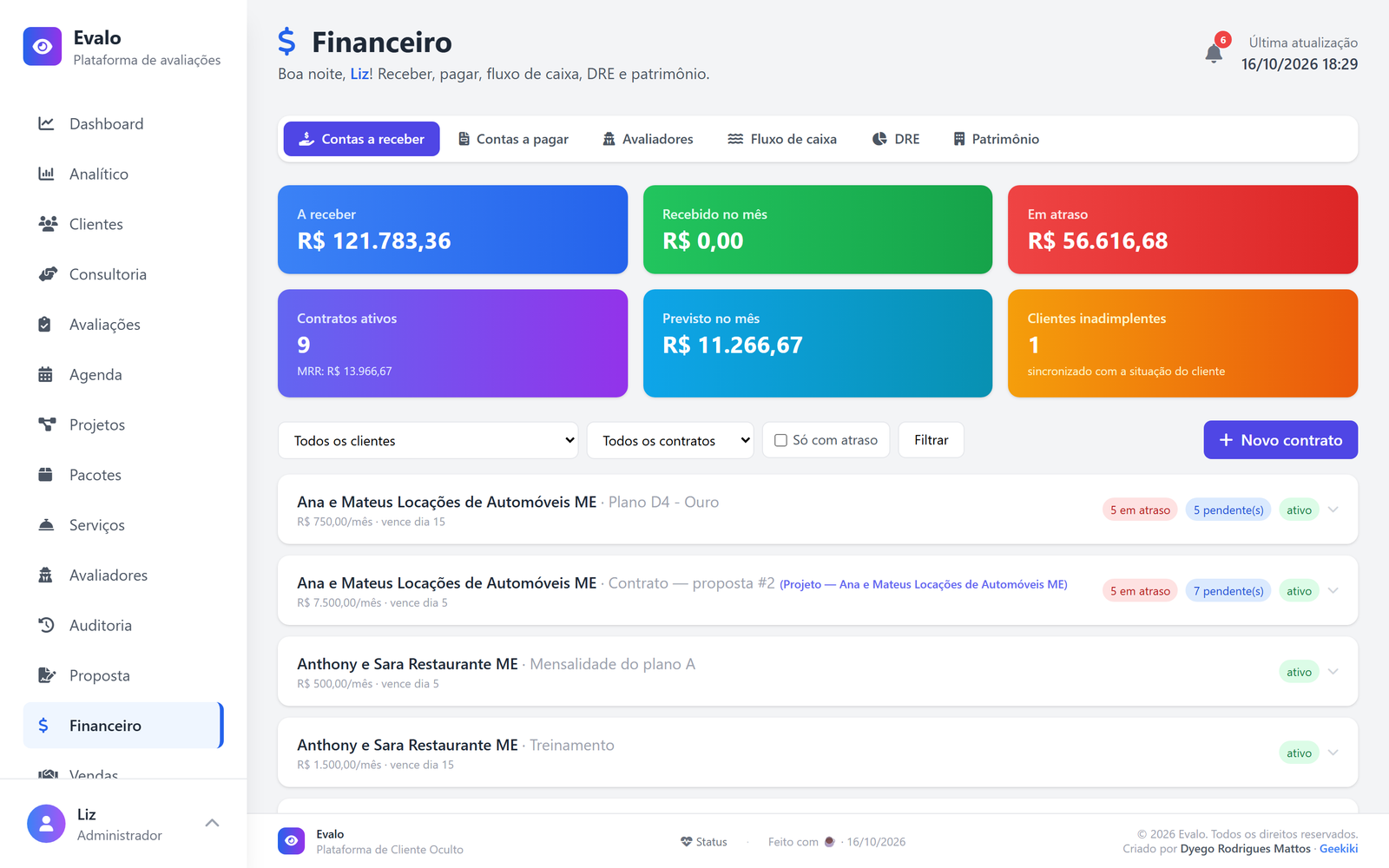
Task: Click the MRR: R$ 13.966,67 text
Action: [x=345, y=372]
